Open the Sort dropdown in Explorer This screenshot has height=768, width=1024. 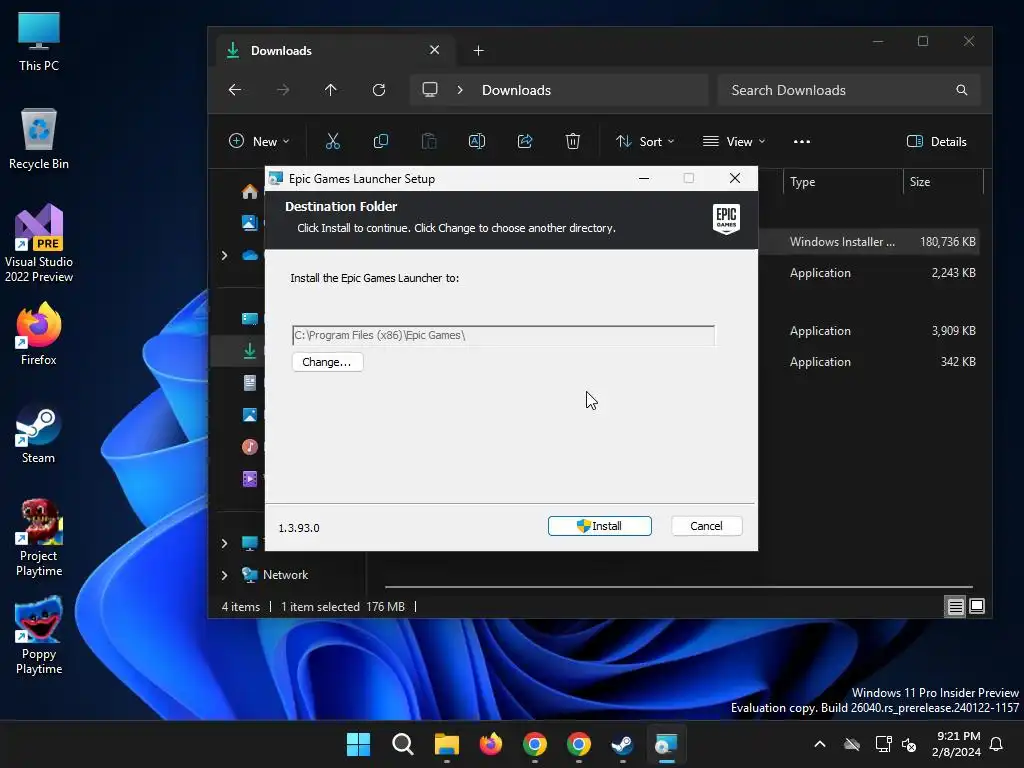(645, 141)
